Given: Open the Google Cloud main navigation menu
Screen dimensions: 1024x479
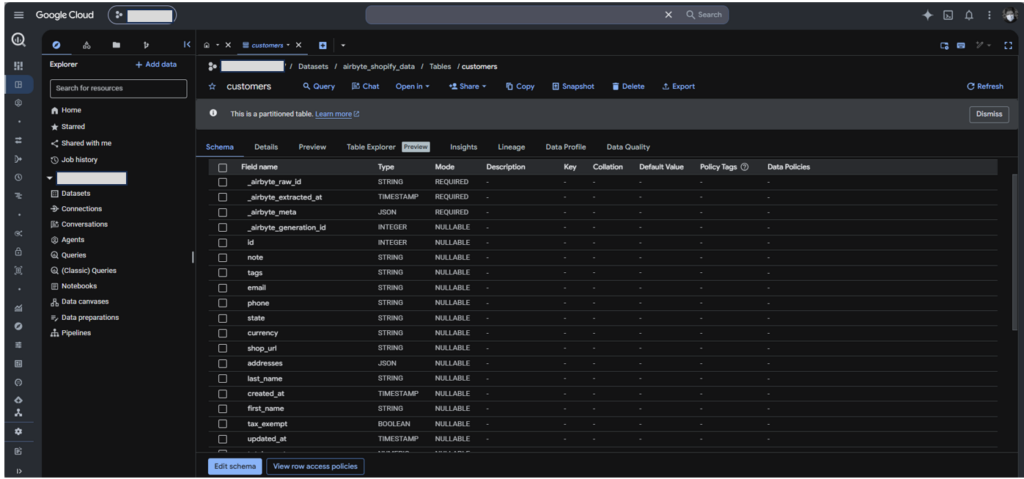Looking at the screenshot, I should coord(19,15).
